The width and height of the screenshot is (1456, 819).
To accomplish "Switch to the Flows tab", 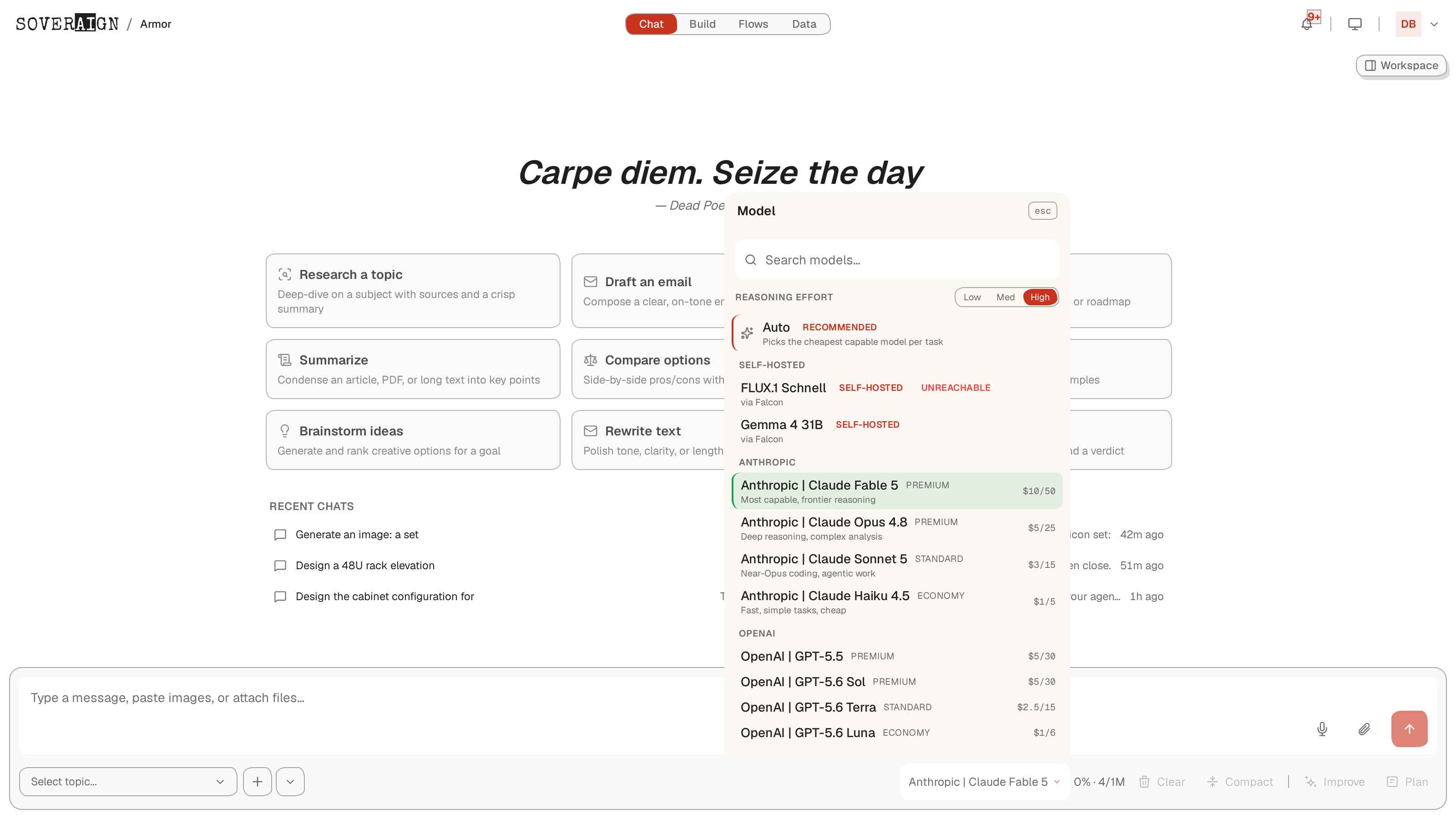I will (x=753, y=24).
